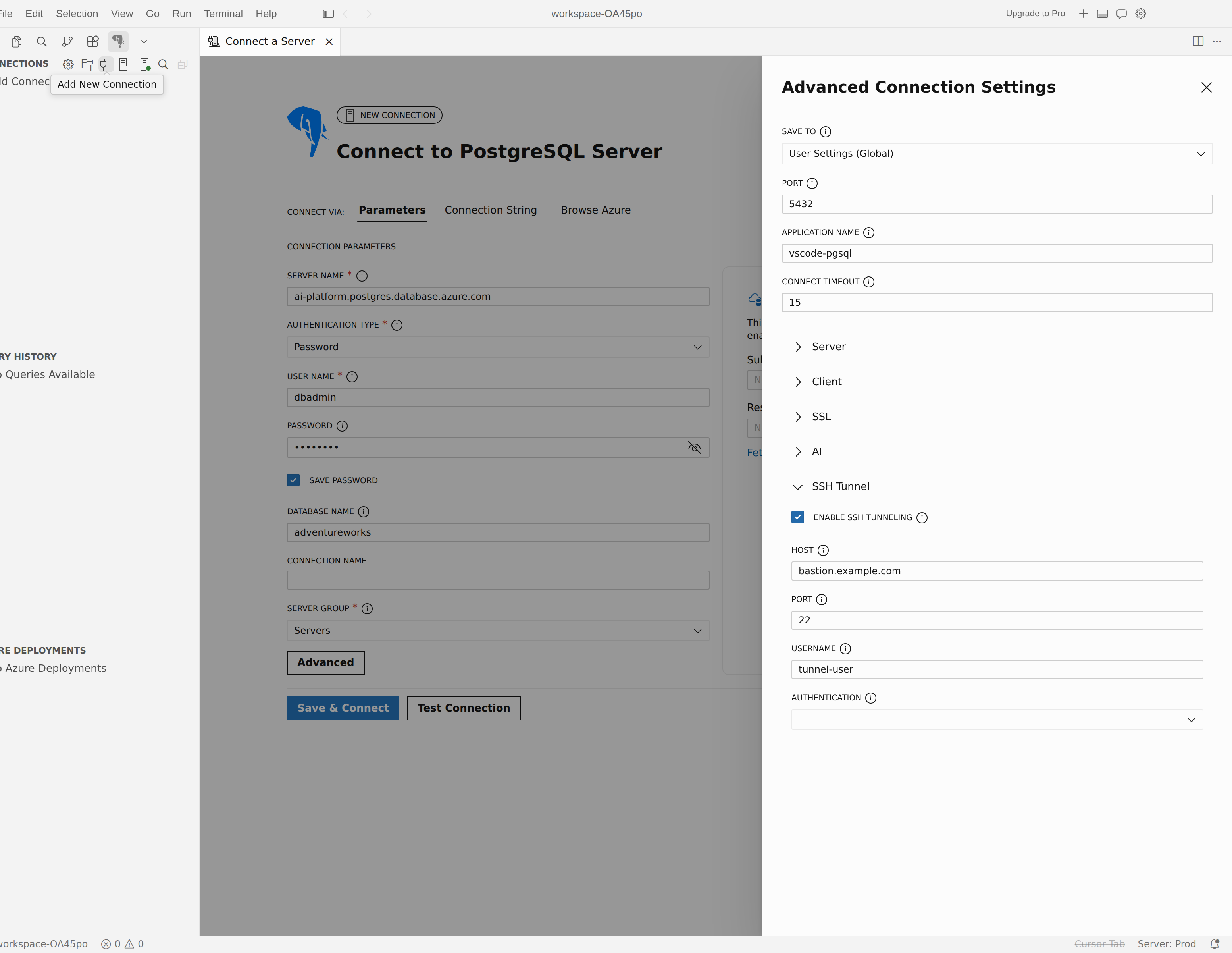Click the info icon next to Connect Timeout

click(x=869, y=282)
